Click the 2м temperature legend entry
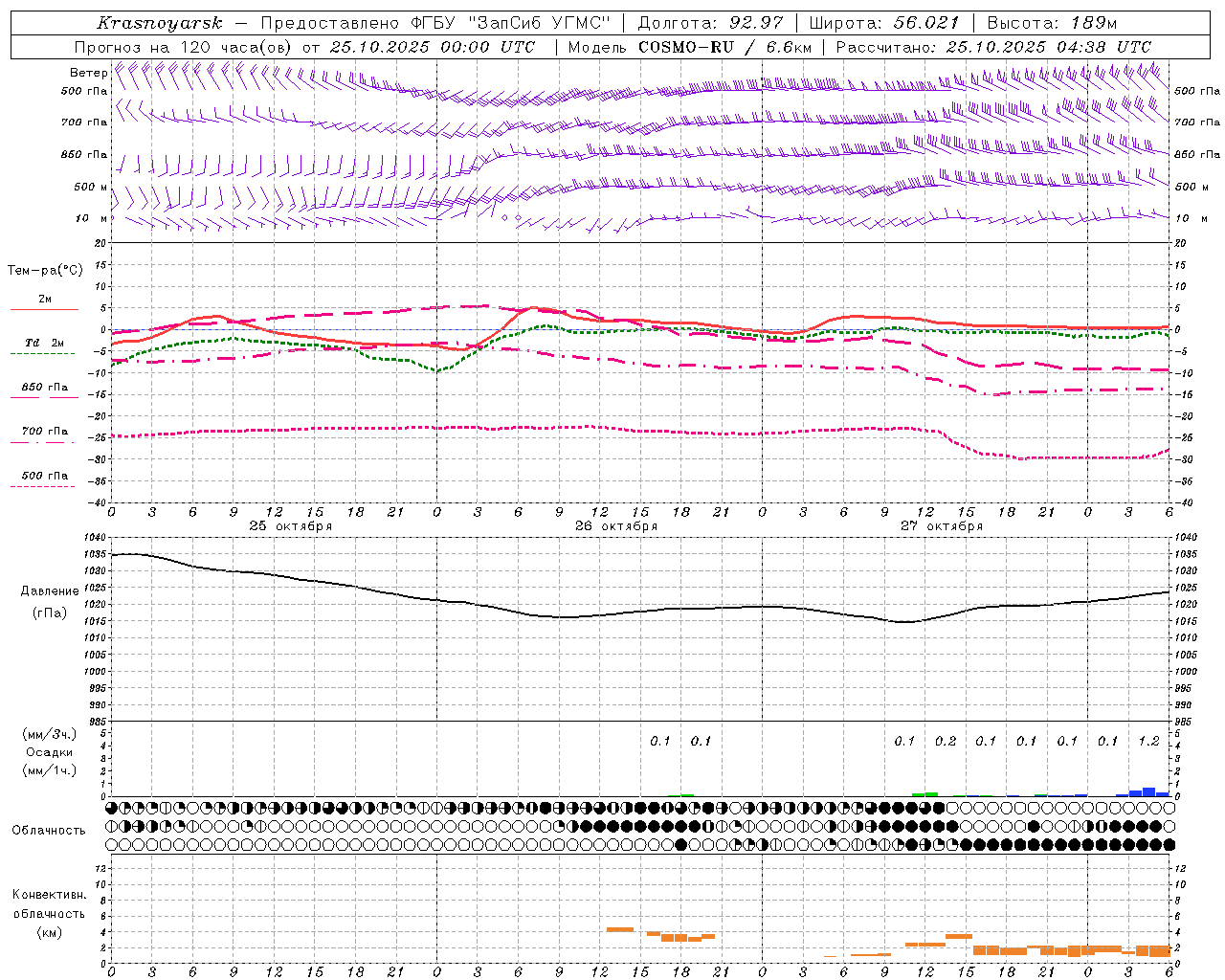 [45, 299]
